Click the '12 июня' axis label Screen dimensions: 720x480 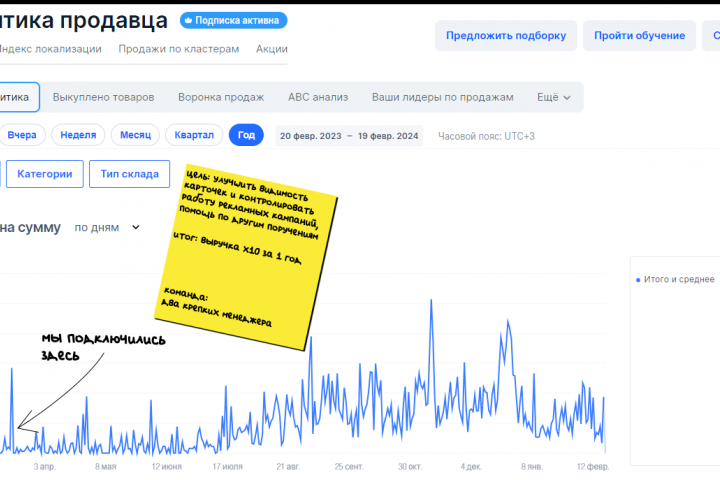coord(167,467)
